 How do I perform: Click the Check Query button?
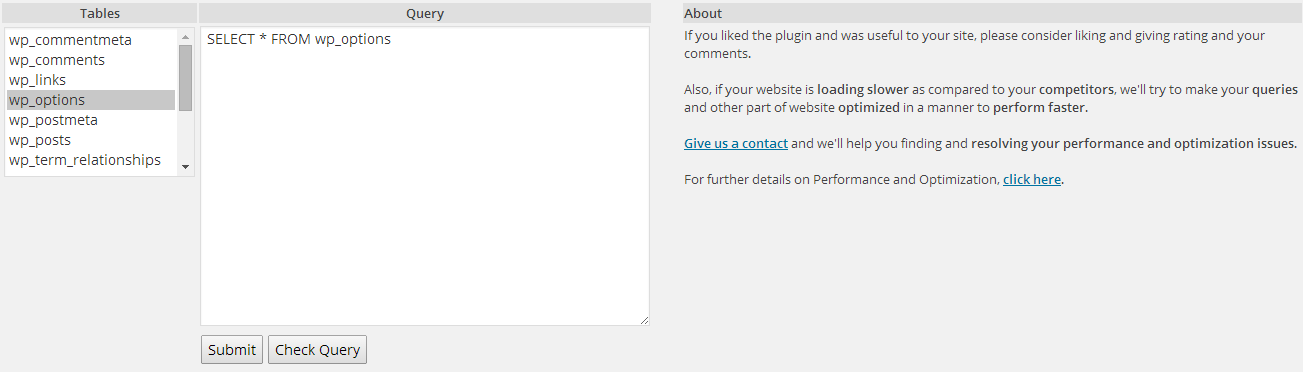click(x=317, y=350)
